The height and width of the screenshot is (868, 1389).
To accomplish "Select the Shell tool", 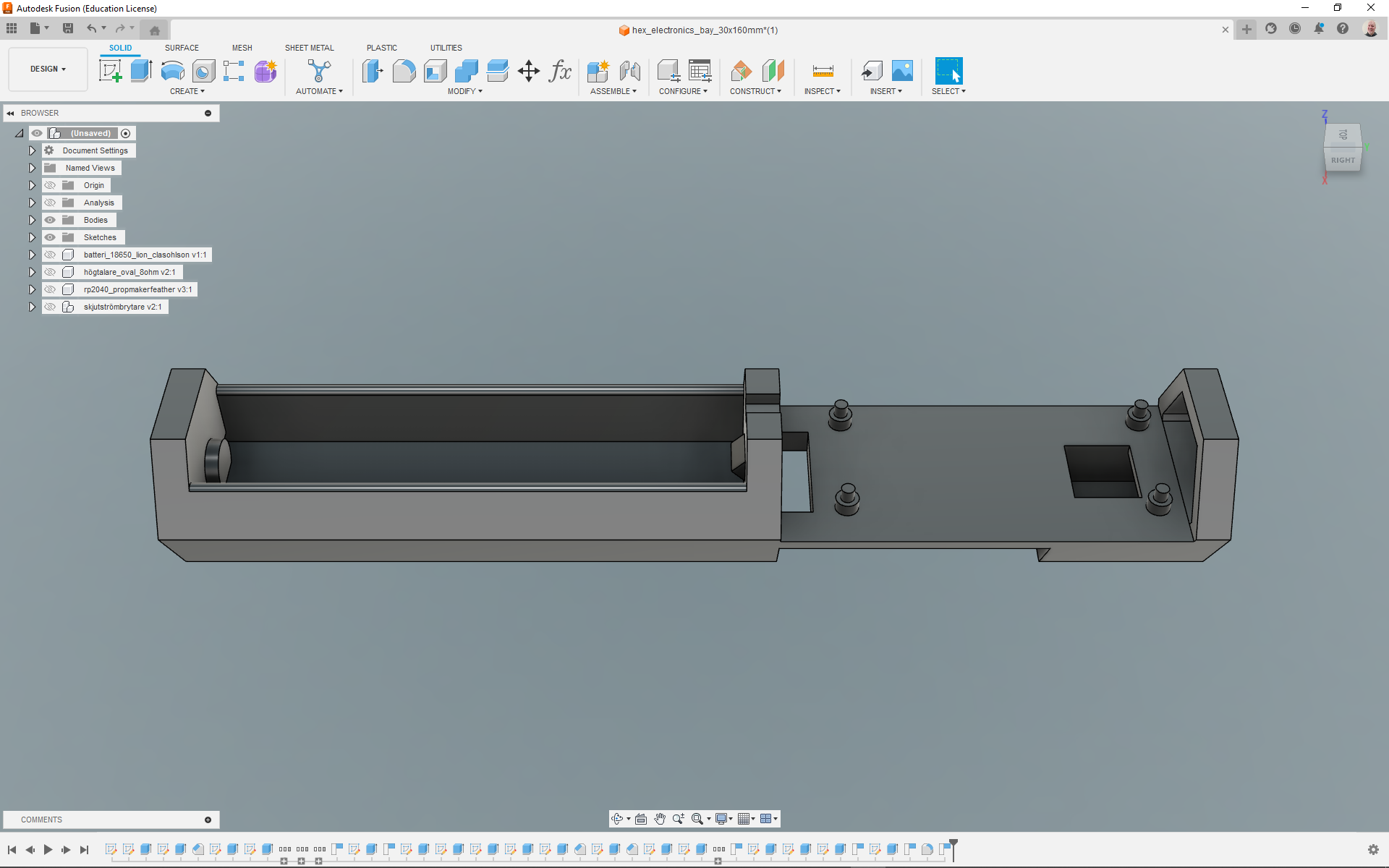I will [x=436, y=71].
